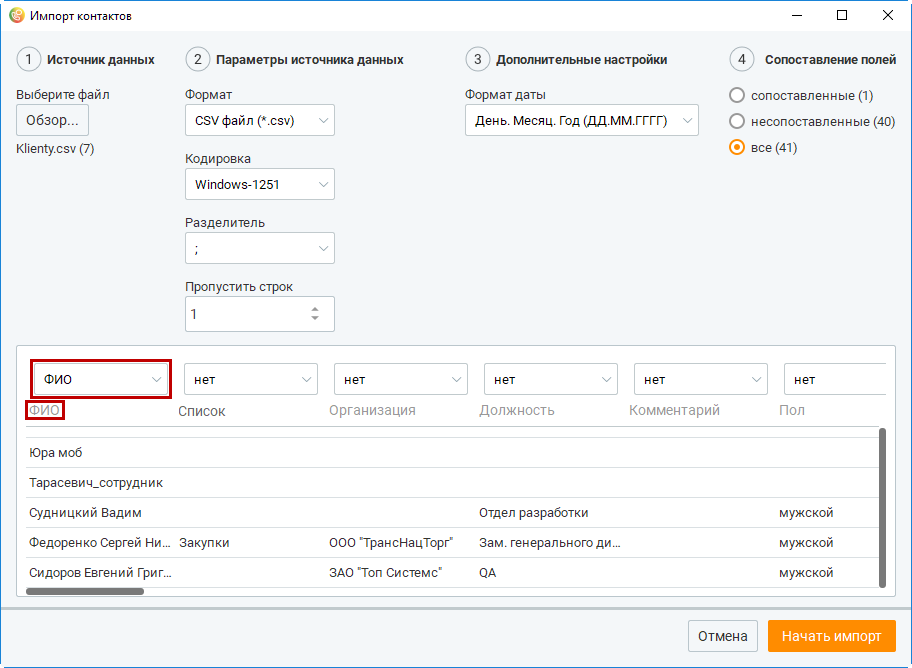Close the Импорт контактов window
This screenshot has width=912, height=668.
pyautogui.click(x=888, y=16)
